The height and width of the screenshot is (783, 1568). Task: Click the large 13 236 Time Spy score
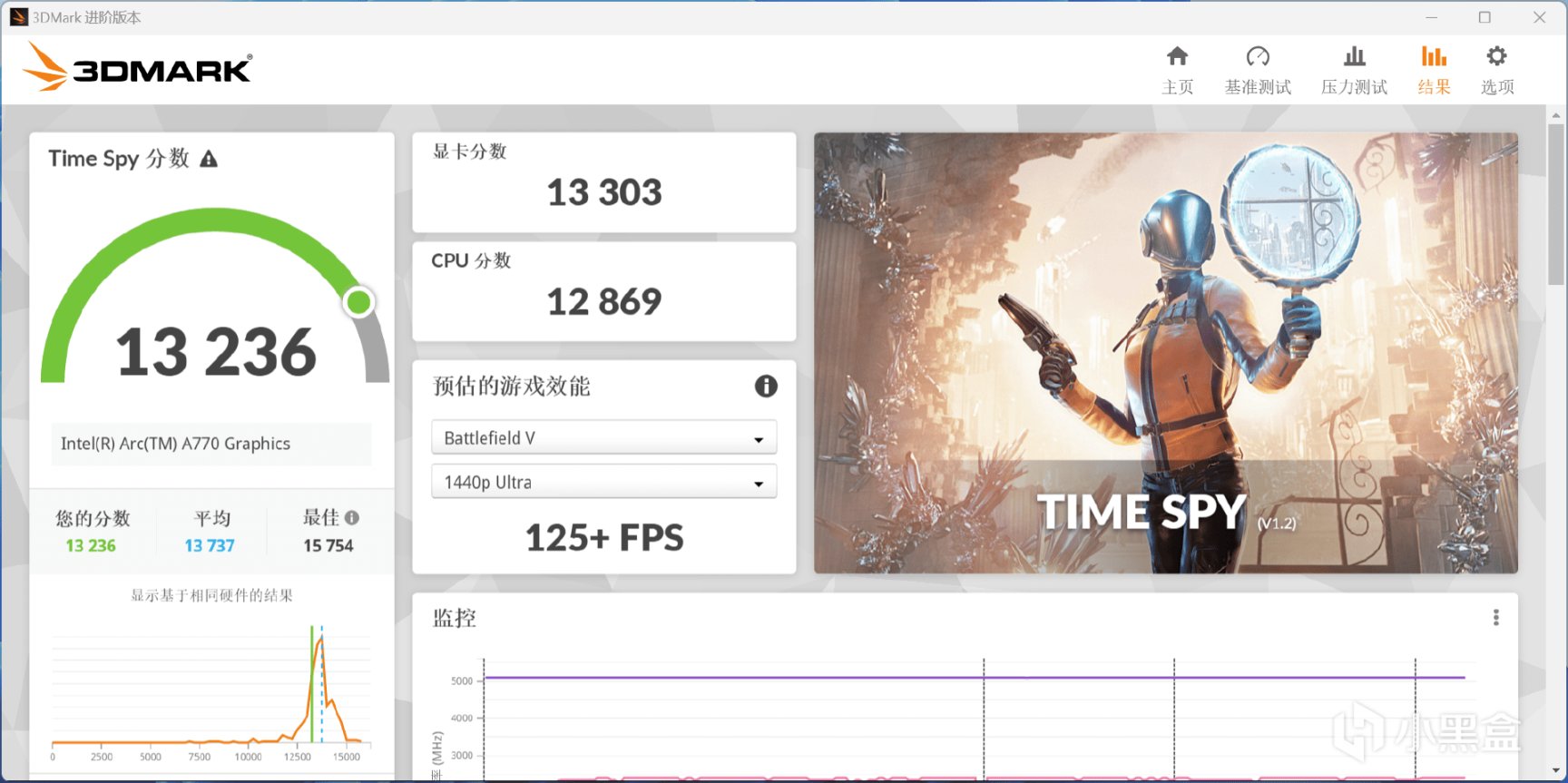tap(216, 352)
